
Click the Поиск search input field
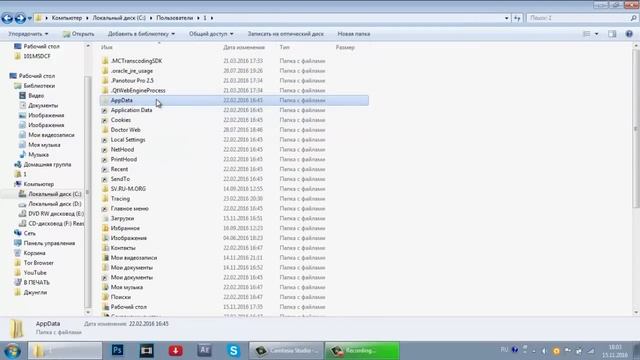coord(578,18)
